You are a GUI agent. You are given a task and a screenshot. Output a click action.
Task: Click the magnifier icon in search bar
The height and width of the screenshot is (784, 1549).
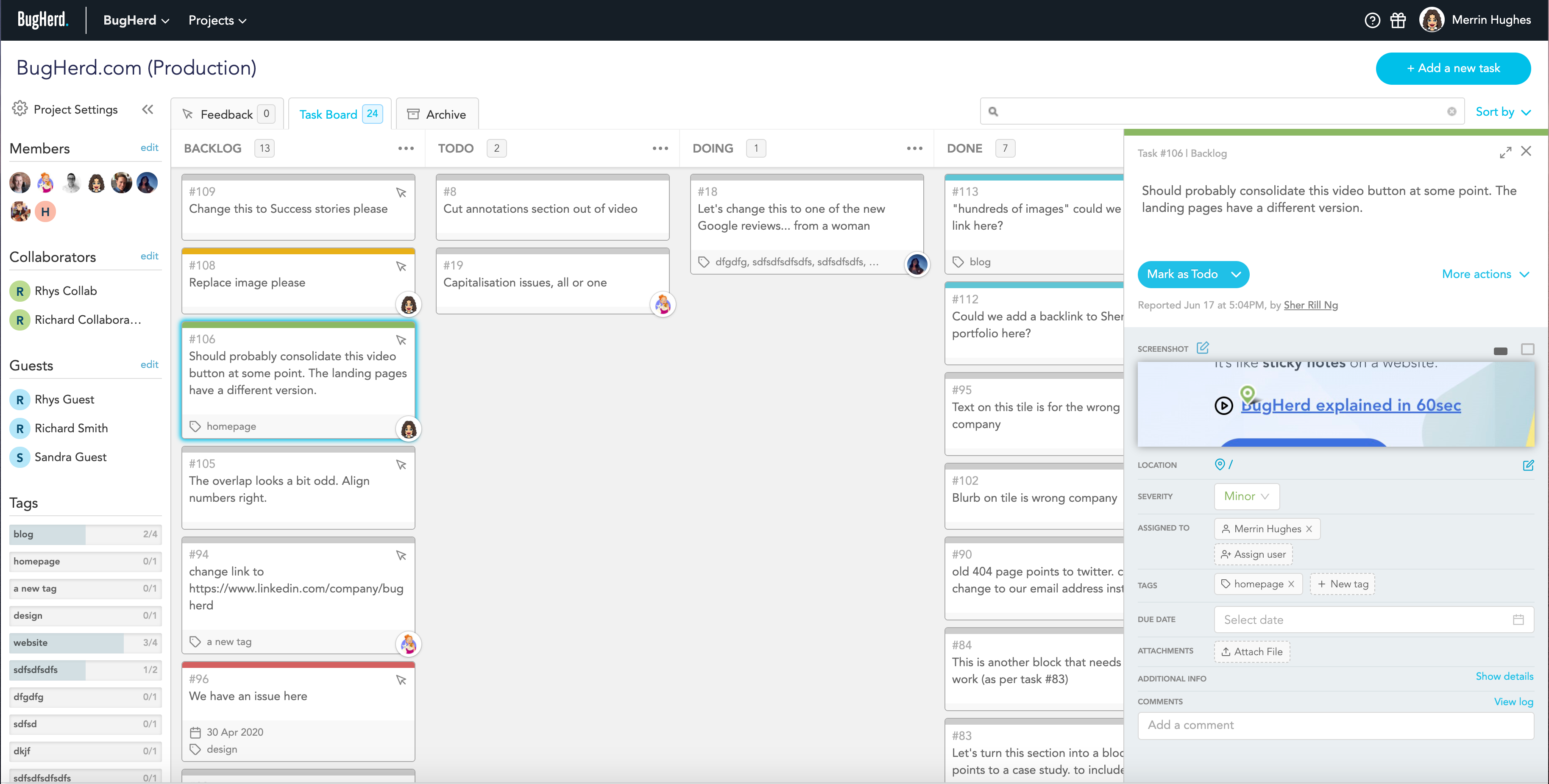pos(993,112)
